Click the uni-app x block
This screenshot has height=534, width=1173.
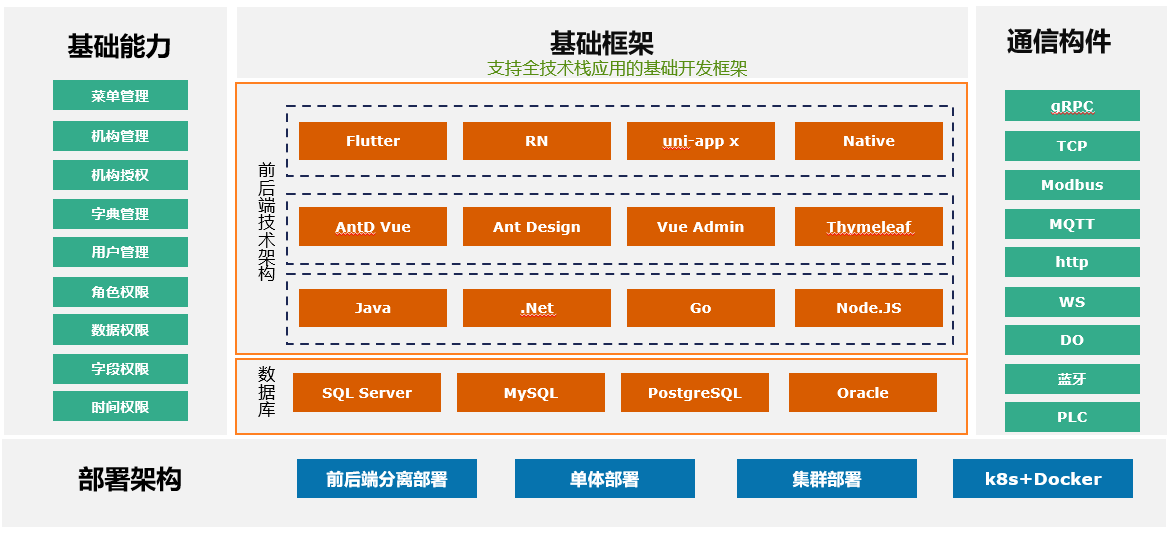point(700,141)
